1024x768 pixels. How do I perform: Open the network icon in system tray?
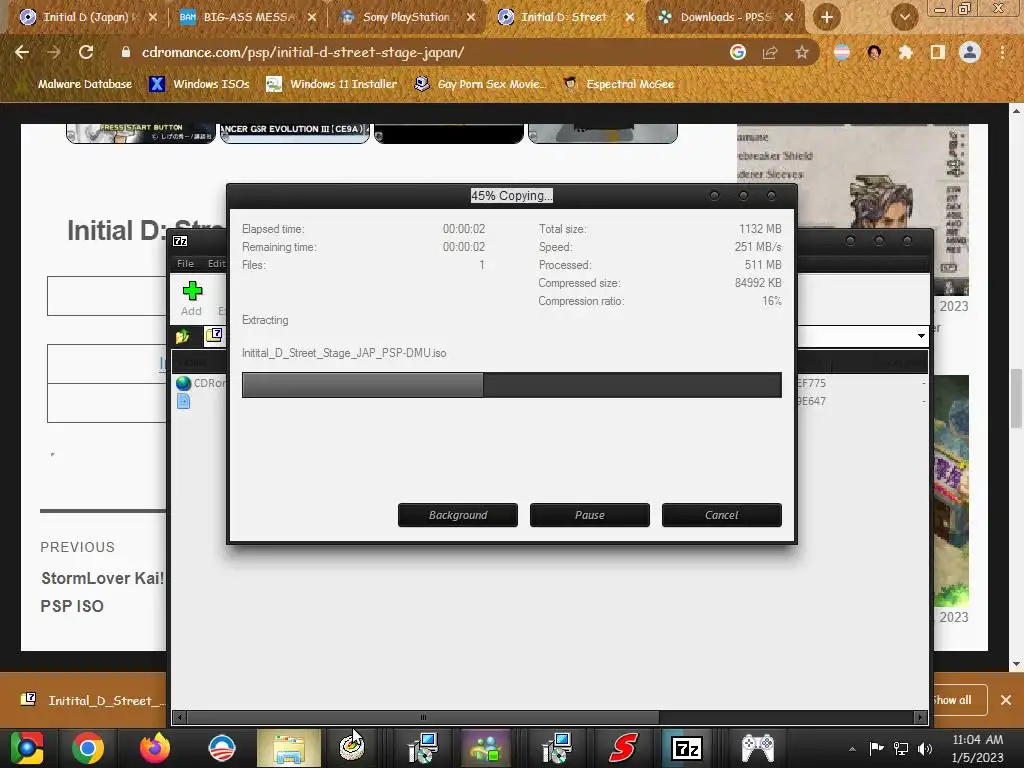pos(901,748)
